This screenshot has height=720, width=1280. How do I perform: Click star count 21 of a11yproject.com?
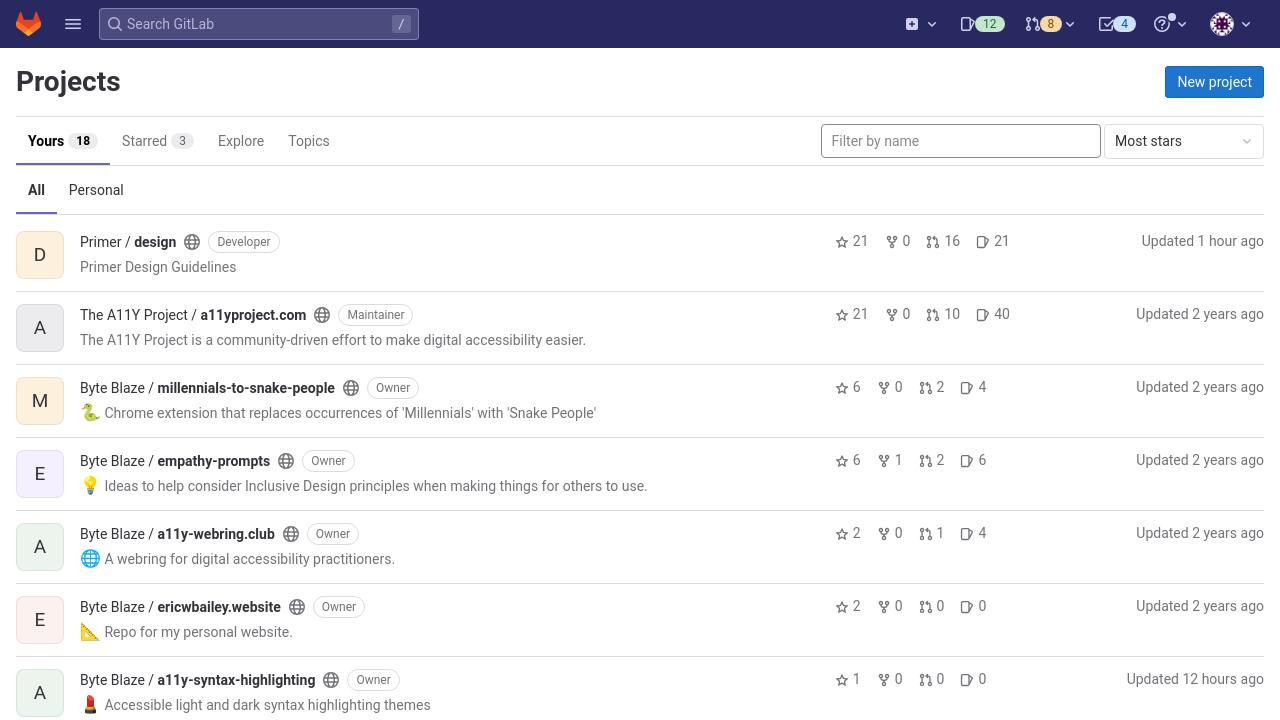[852, 315]
